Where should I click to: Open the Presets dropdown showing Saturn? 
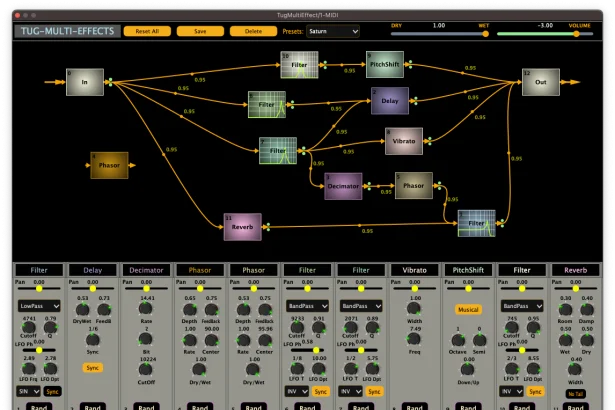point(333,31)
